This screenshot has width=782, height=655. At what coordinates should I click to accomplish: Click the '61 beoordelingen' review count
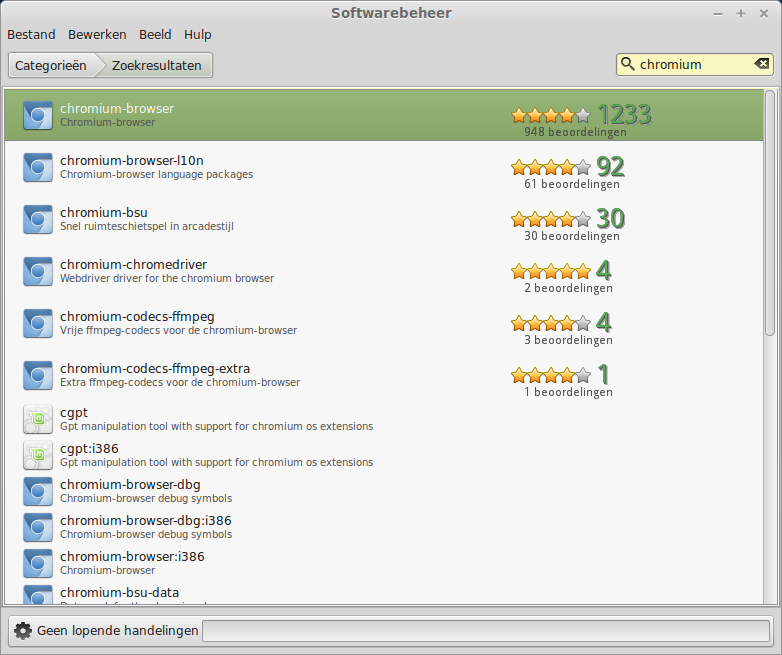click(x=572, y=184)
